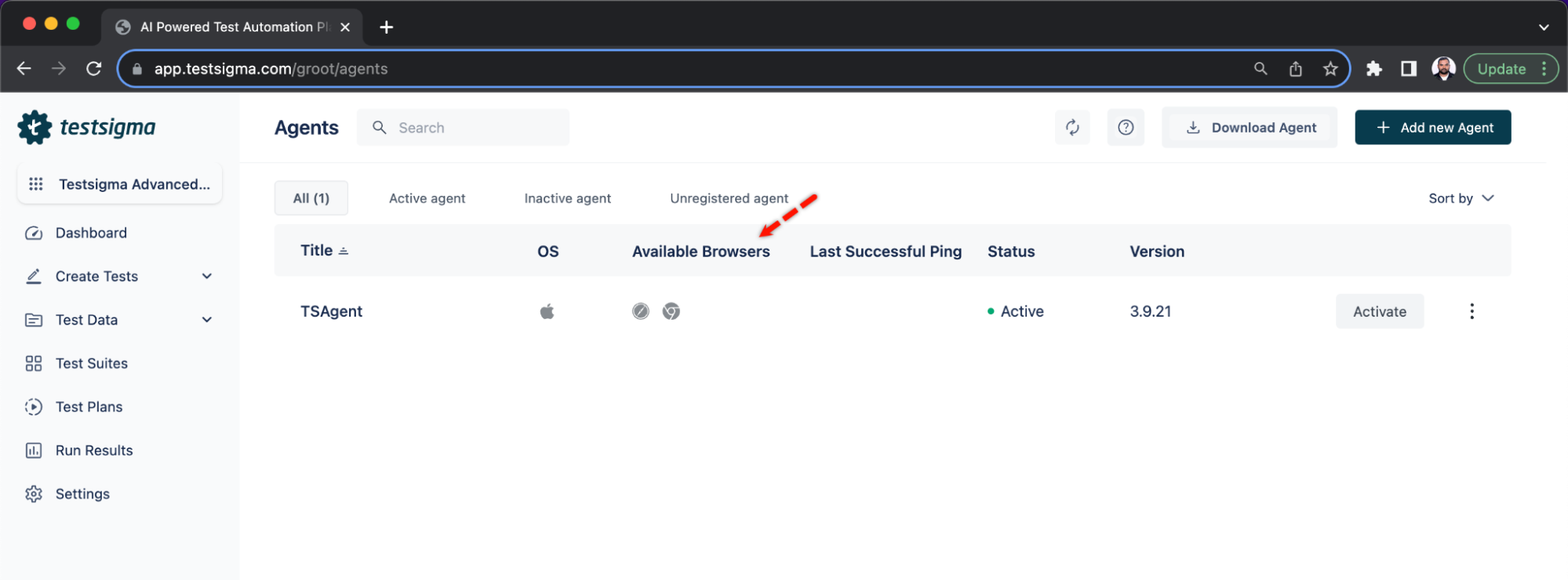Click the Create Tests pencil icon
Image resolution: width=1568 pixels, height=580 pixels.
pyautogui.click(x=34, y=277)
